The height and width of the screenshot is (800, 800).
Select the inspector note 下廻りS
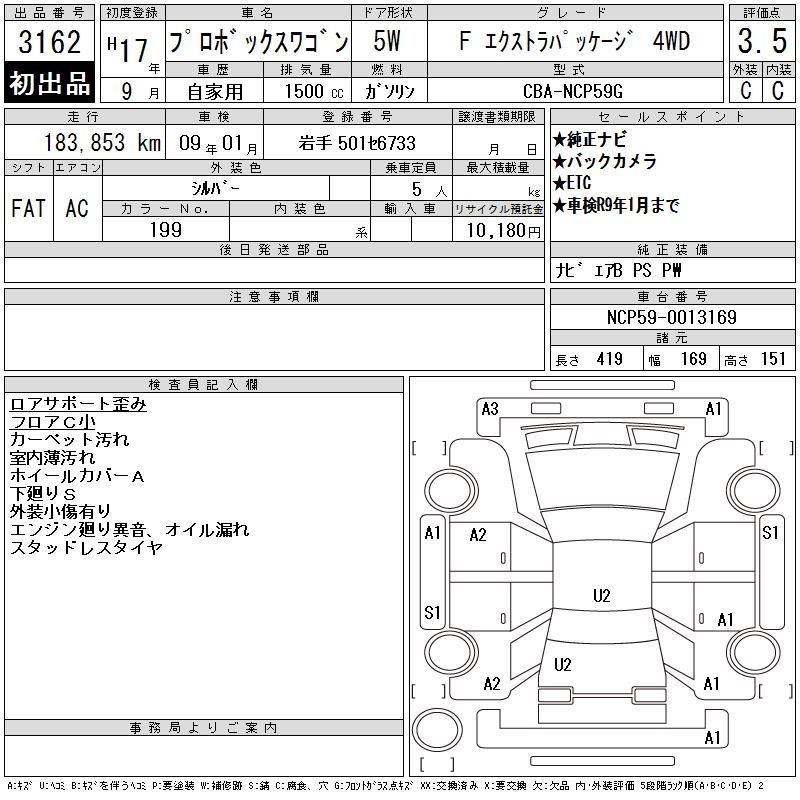(x=43, y=494)
